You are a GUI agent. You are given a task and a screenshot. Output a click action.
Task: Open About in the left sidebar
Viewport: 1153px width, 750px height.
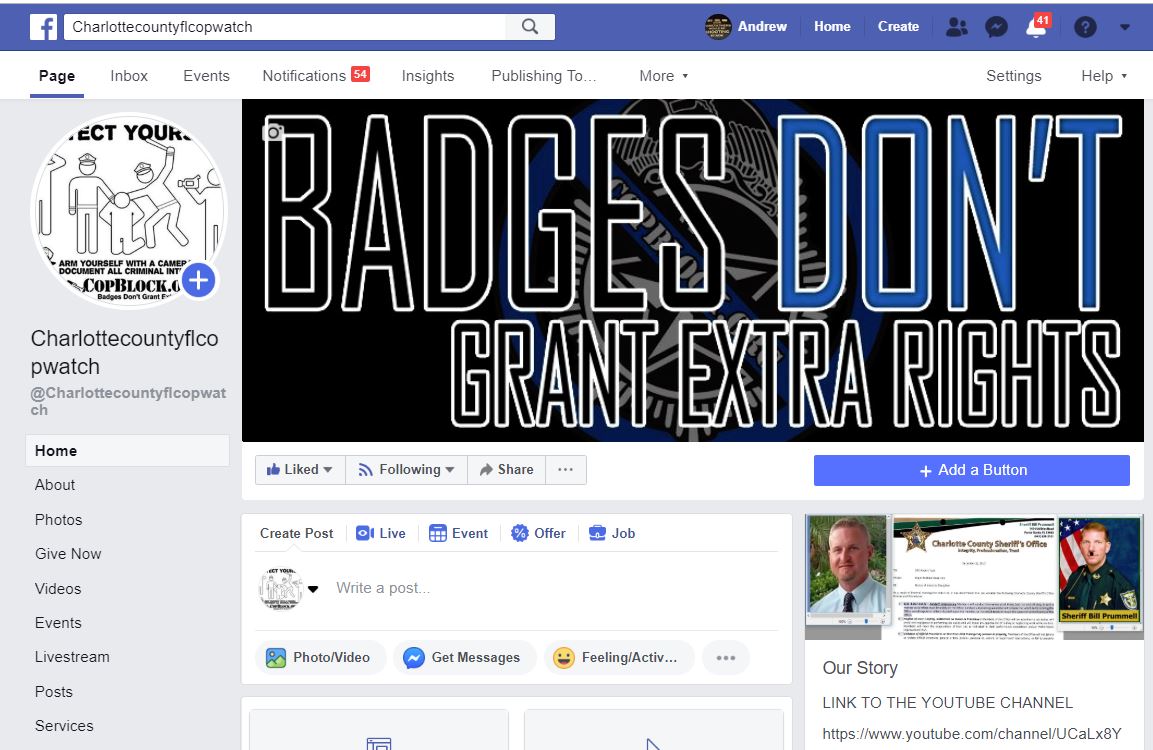coord(54,485)
